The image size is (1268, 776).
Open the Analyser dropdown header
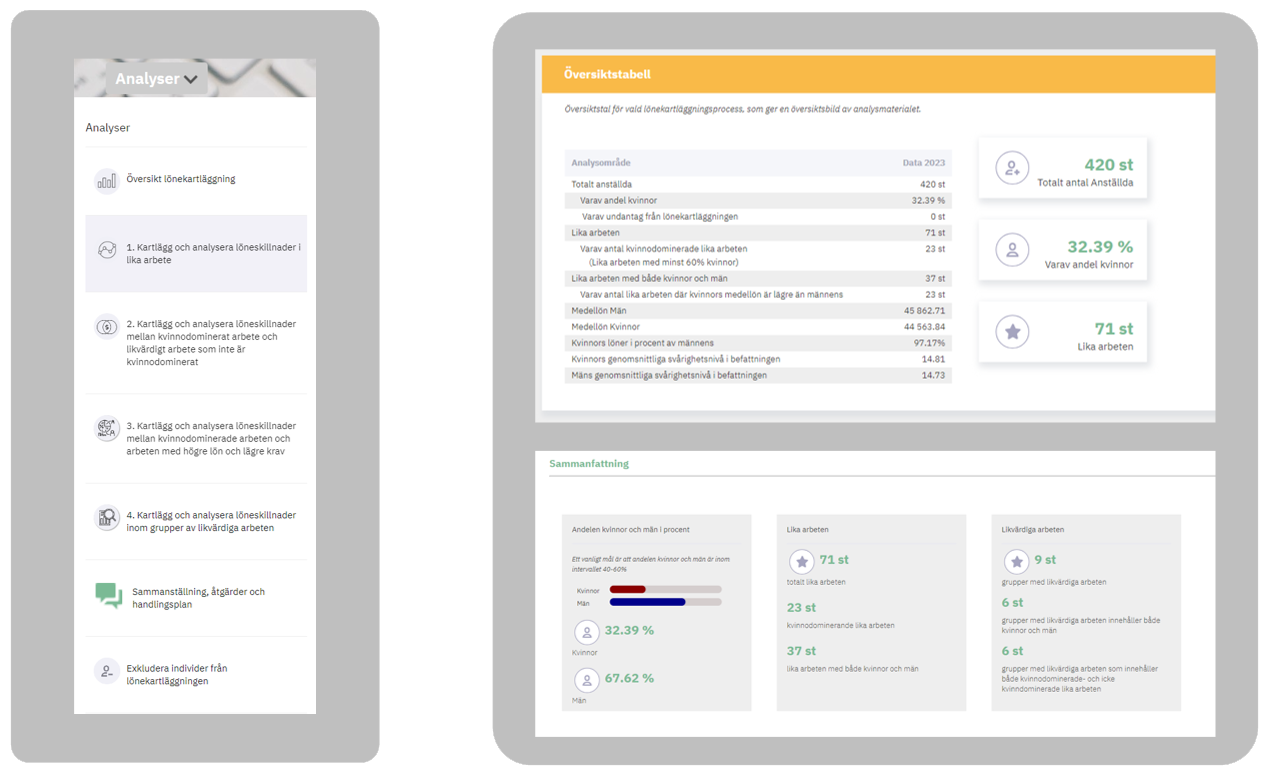tap(156, 79)
